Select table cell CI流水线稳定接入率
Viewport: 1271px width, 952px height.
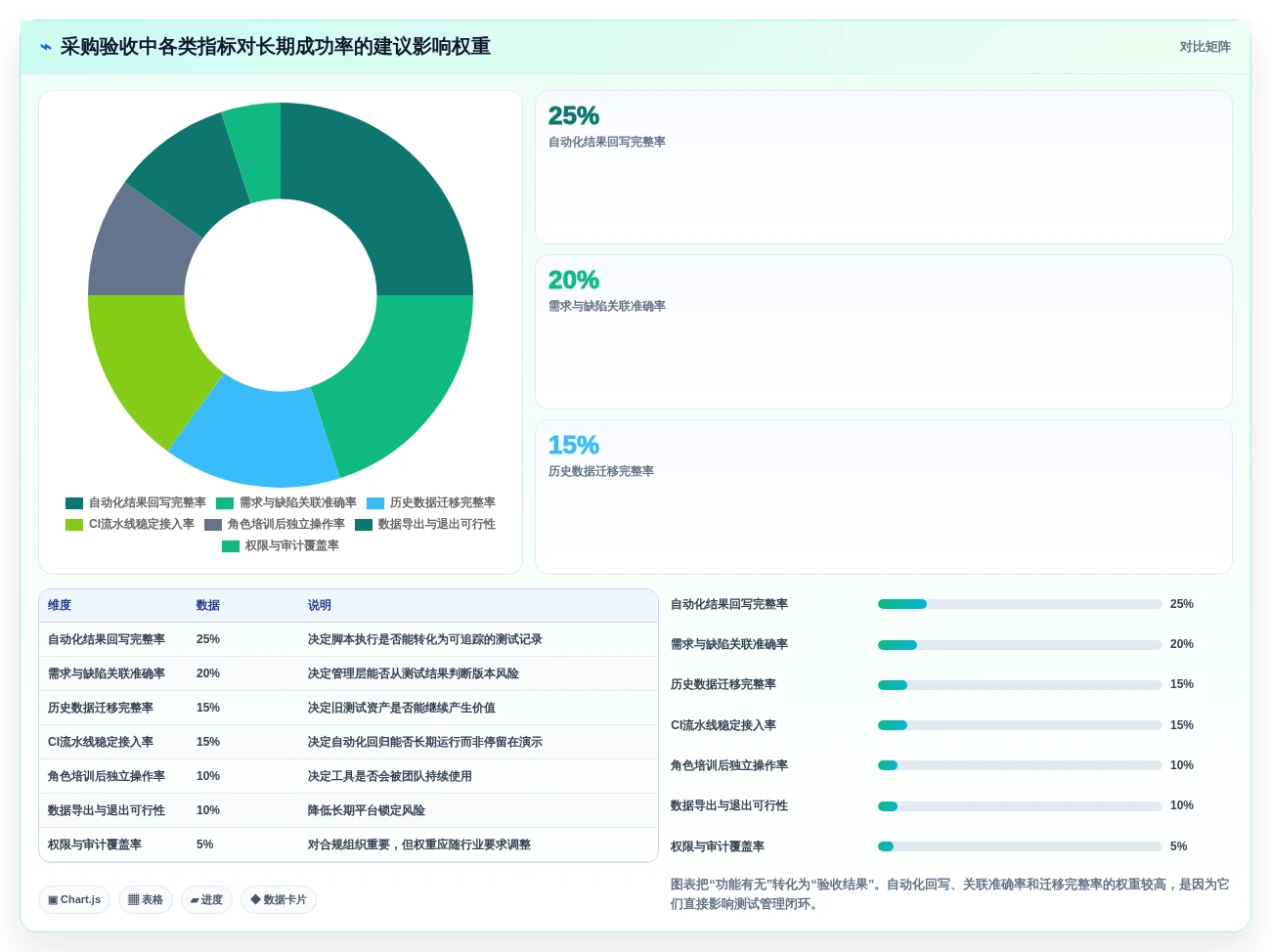coord(101,742)
